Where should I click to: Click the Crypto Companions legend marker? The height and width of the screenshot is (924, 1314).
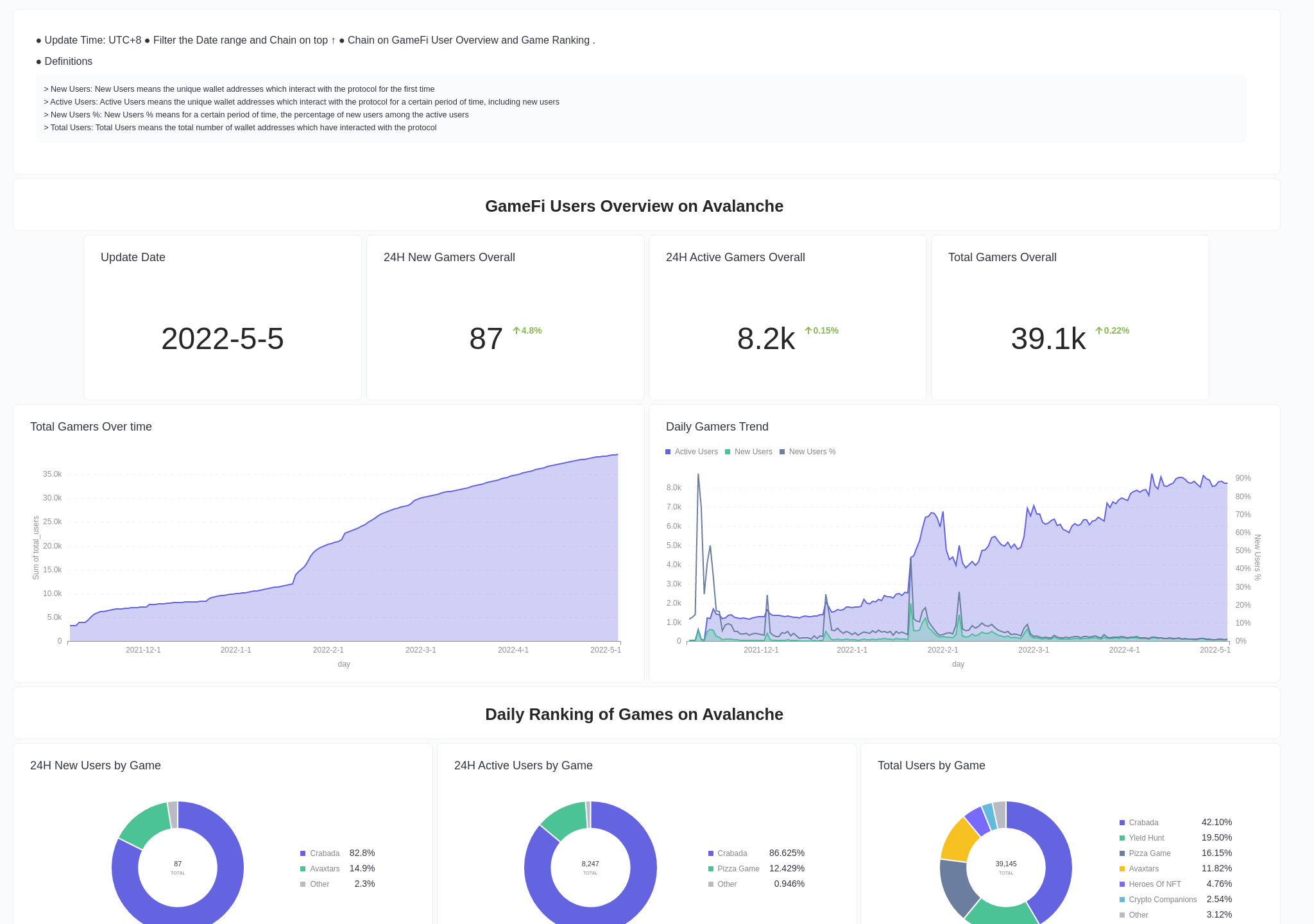pyautogui.click(x=1122, y=900)
